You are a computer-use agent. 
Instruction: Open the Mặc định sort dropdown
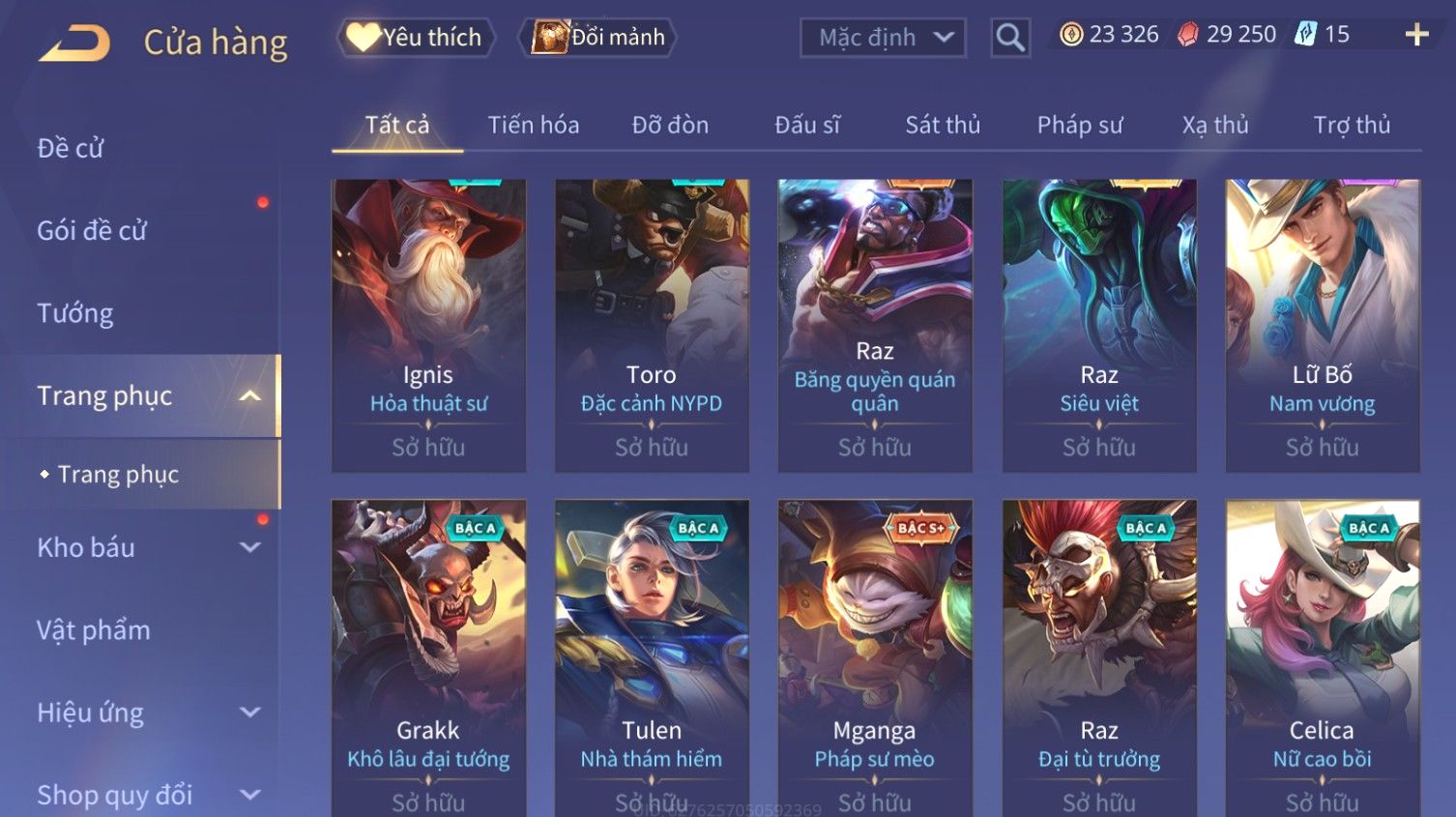pos(883,38)
